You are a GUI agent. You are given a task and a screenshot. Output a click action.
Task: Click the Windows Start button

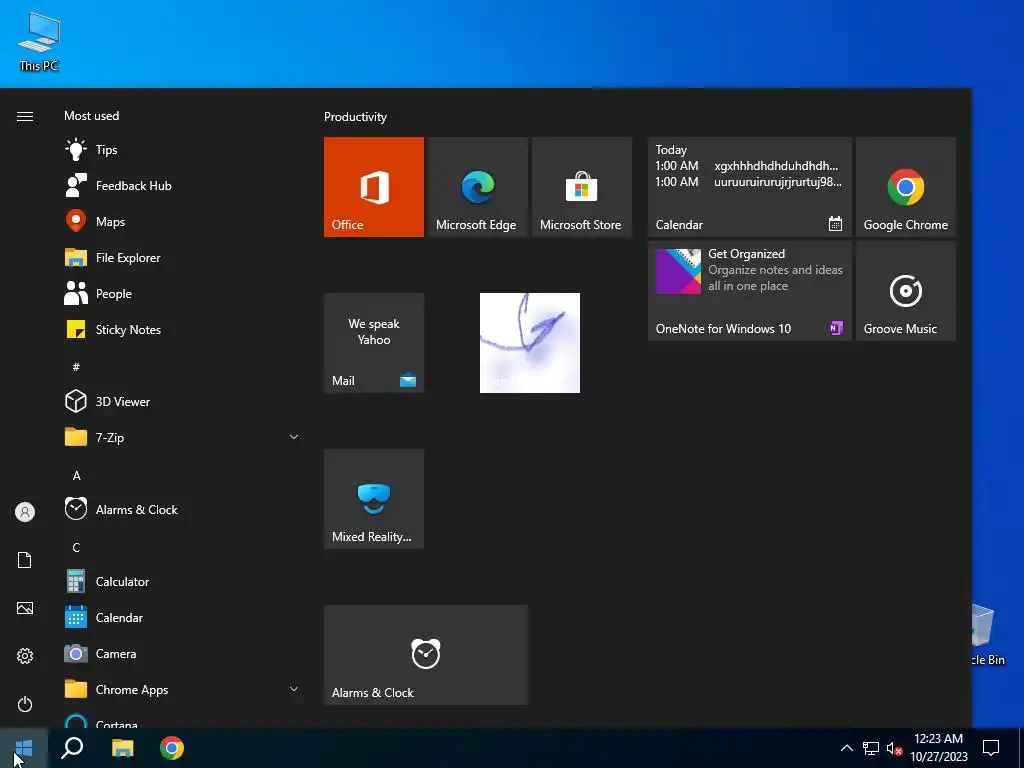point(24,748)
